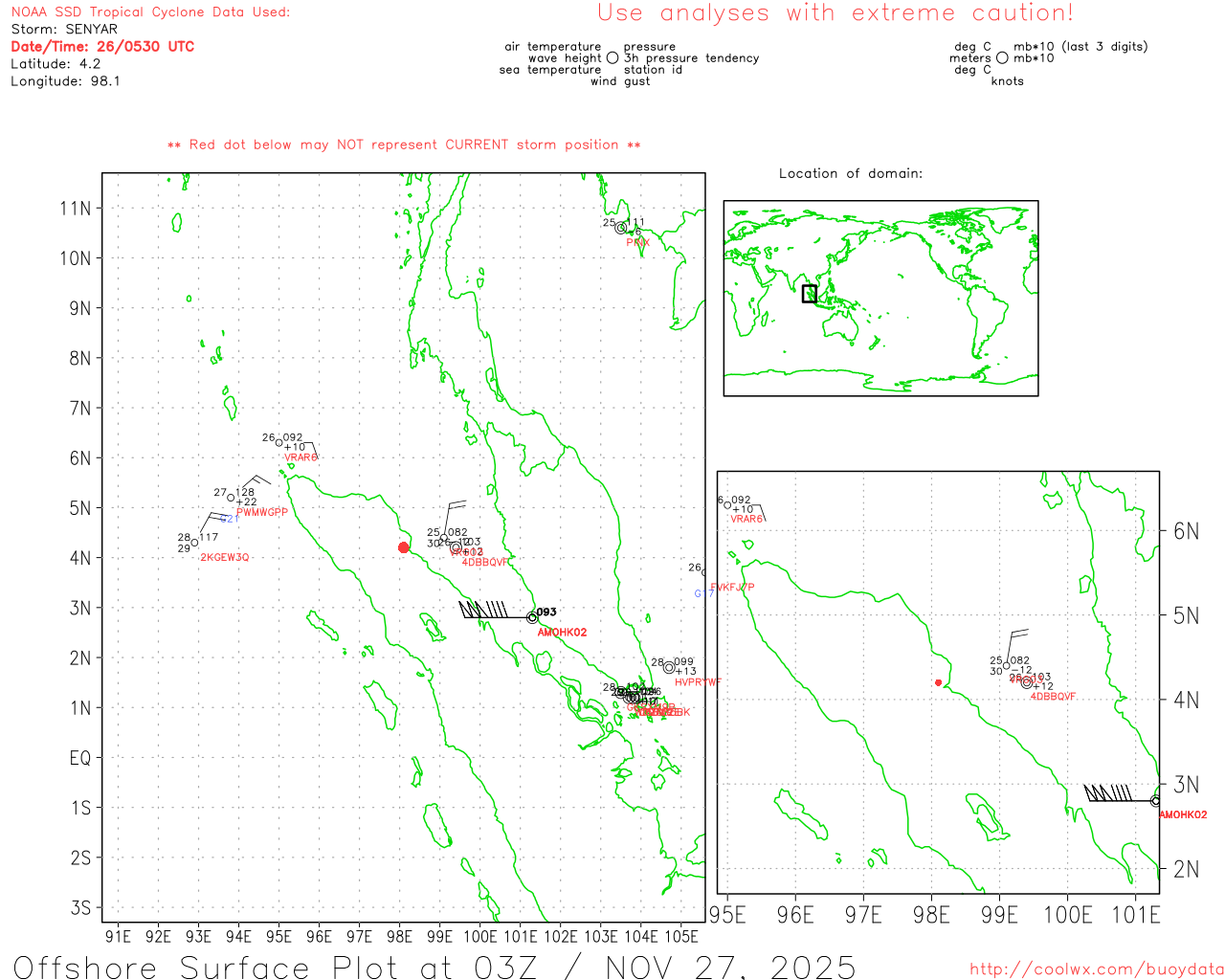Click the 2KGEW3Q station circle marker
The width and height of the screenshot is (1225, 980).
(x=194, y=543)
